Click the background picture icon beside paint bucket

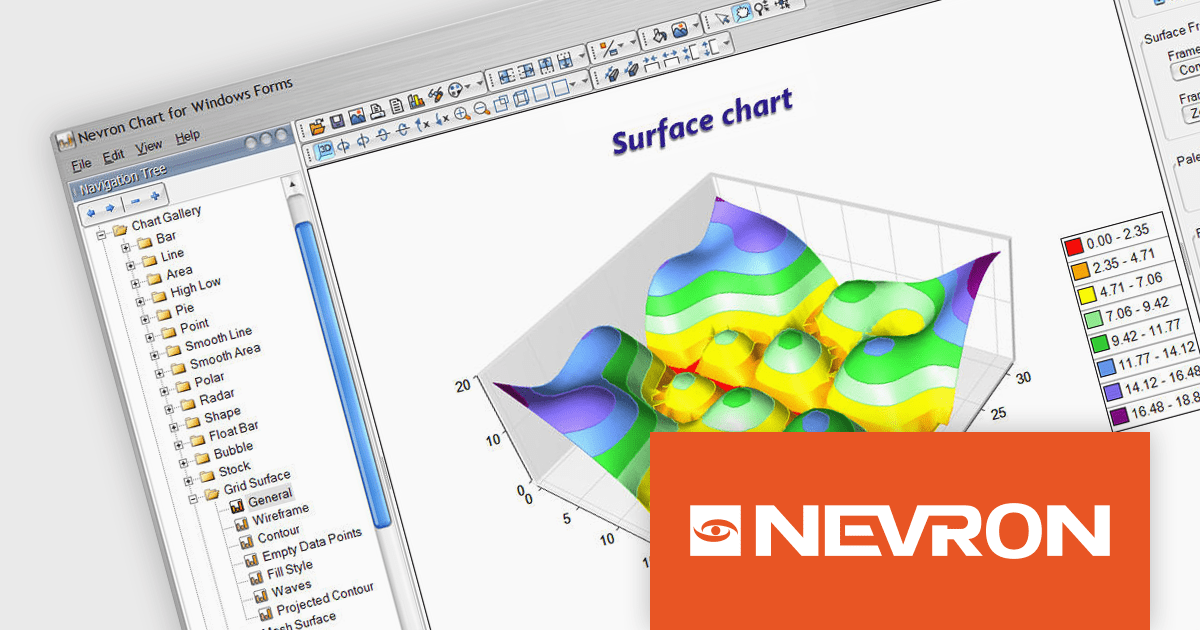pos(680,30)
